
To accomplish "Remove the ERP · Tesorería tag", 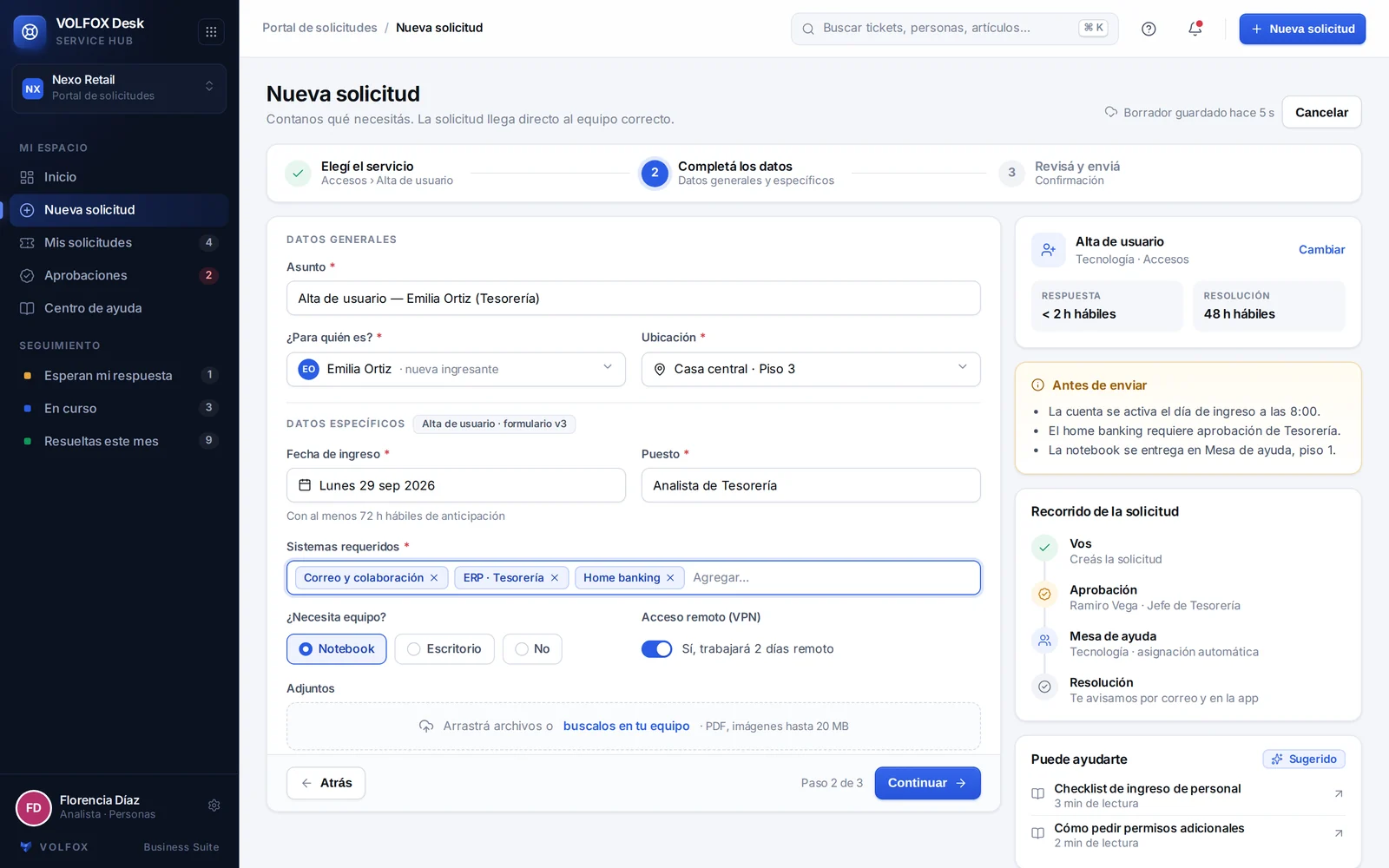I will 555,578.
